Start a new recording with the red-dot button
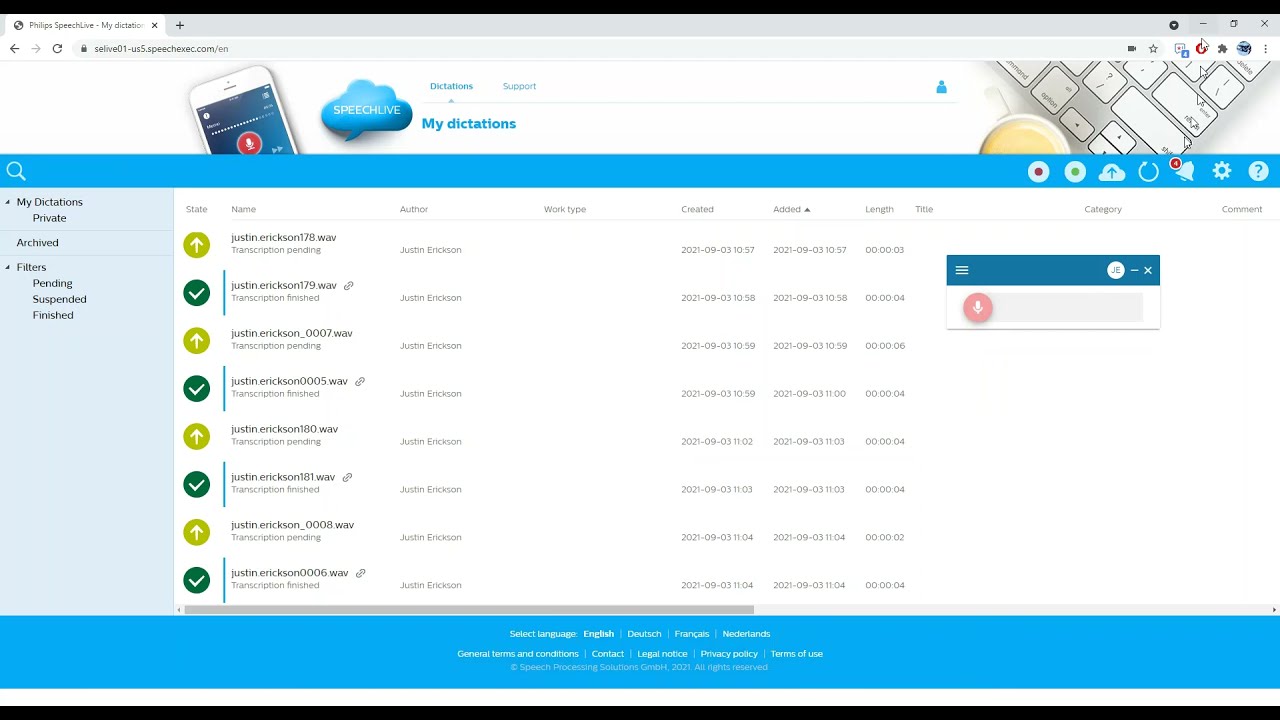The image size is (1280, 720). point(1039,172)
